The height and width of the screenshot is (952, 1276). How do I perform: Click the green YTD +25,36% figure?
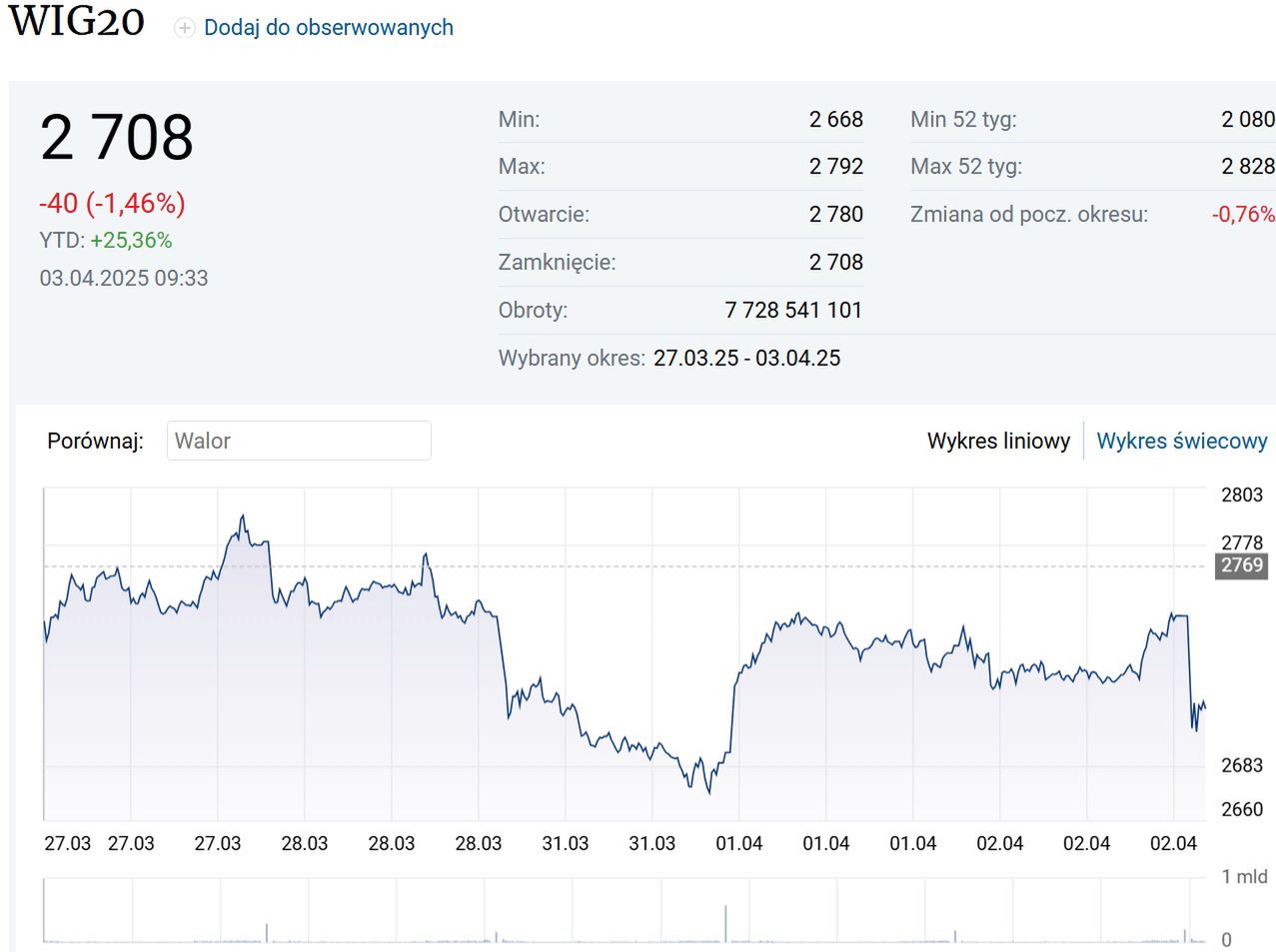pyautogui.click(x=131, y=241)
